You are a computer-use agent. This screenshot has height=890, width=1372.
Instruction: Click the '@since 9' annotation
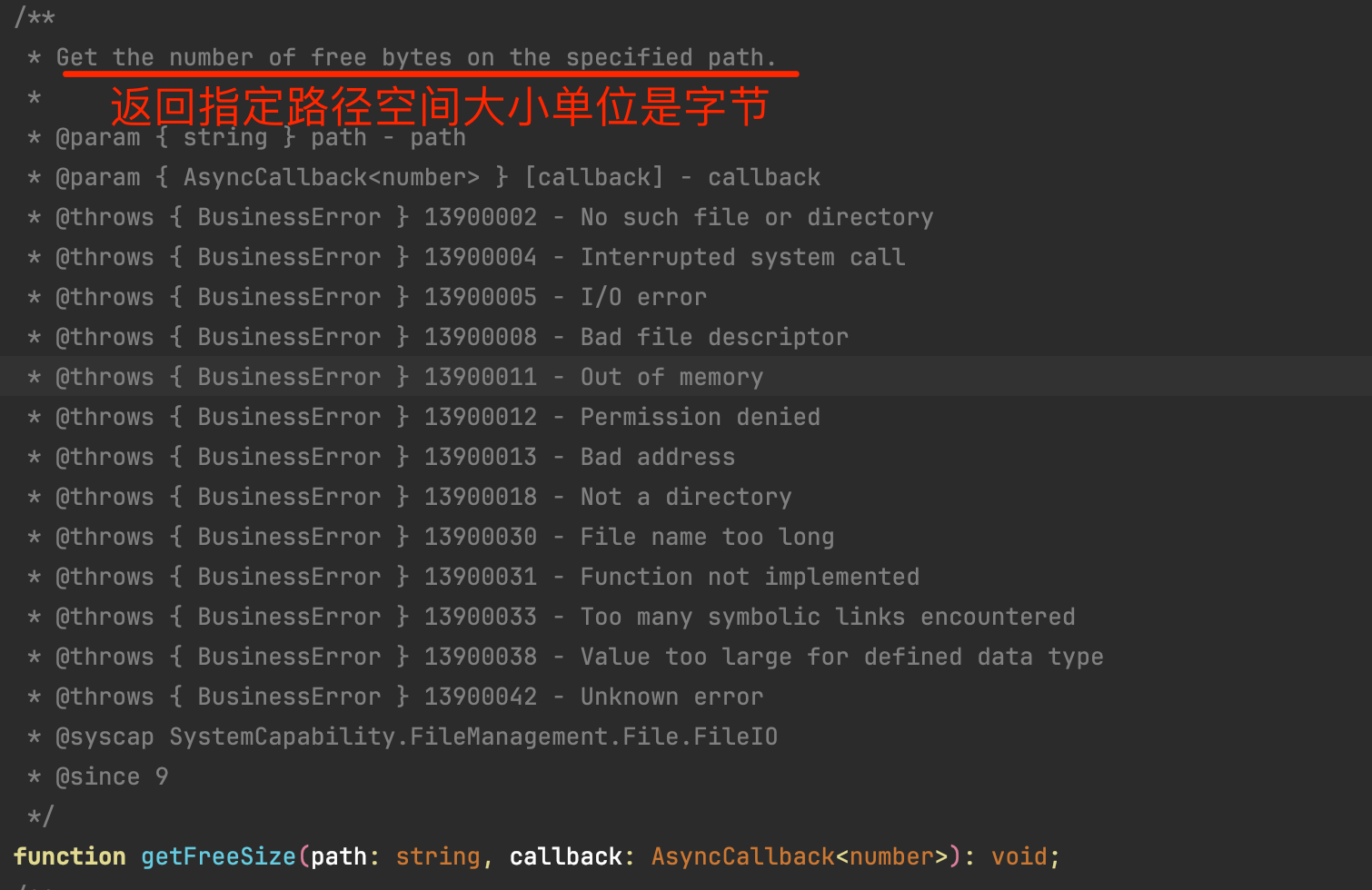(112, 776)
